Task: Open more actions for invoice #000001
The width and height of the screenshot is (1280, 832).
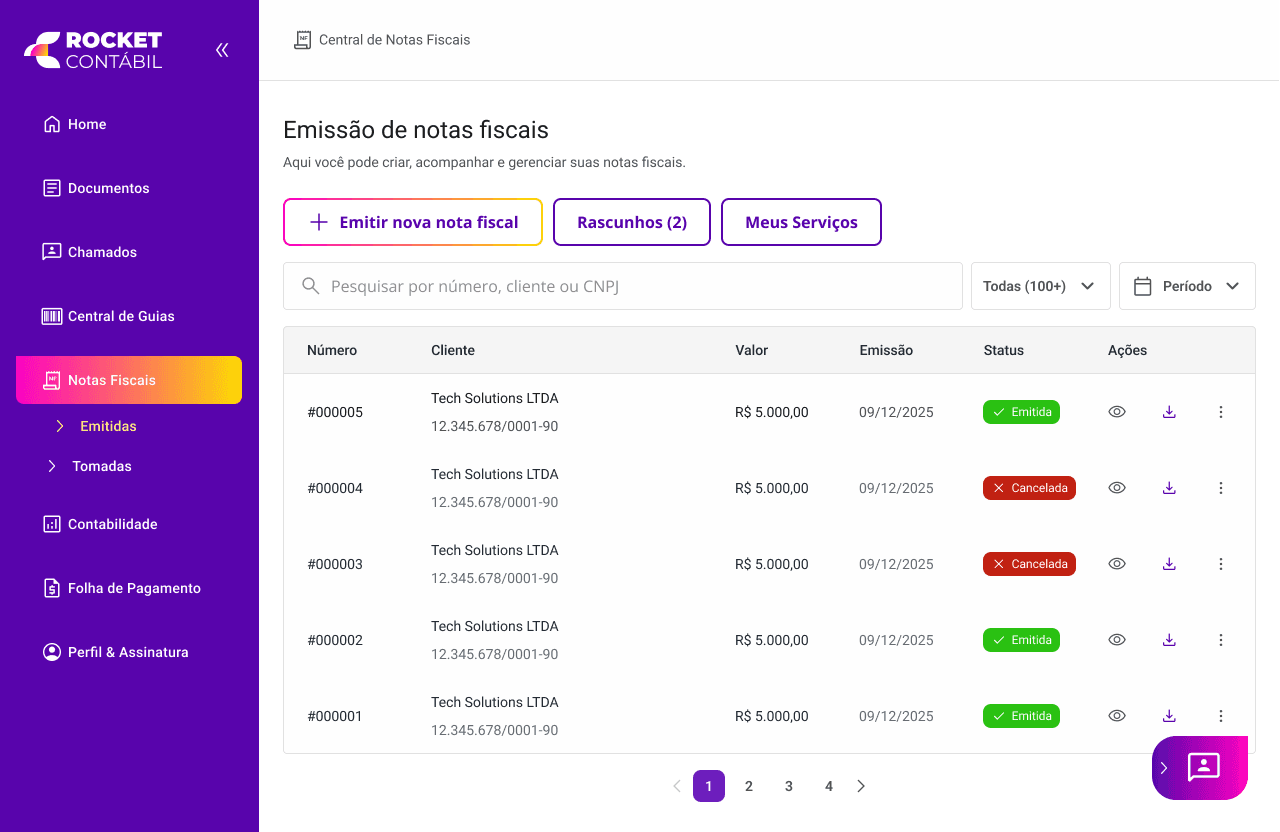Action: coord(1221,716)
